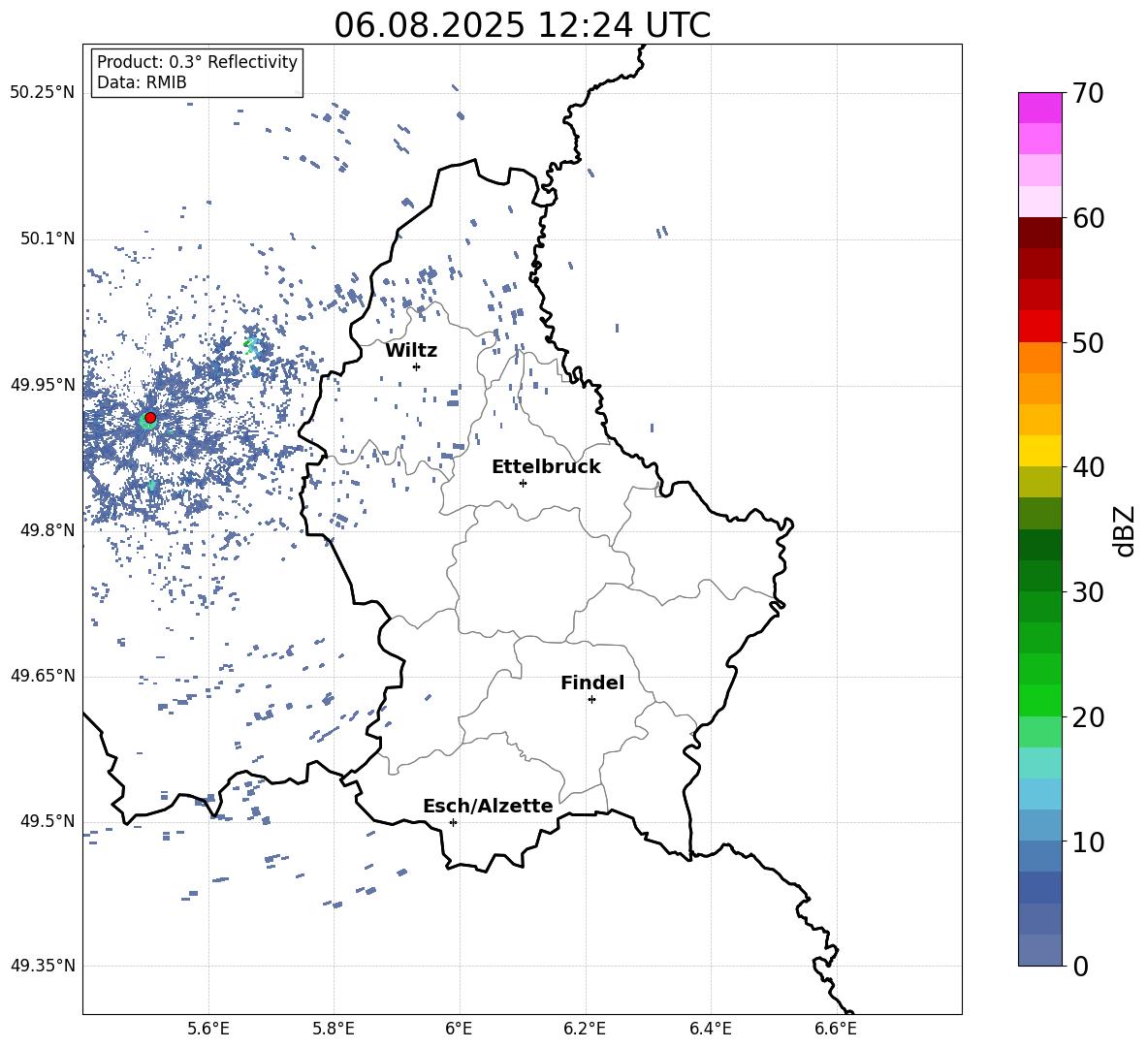Click the 5.8°E longitude label
This screenshot has width=1148, height=1048.
334,1029
